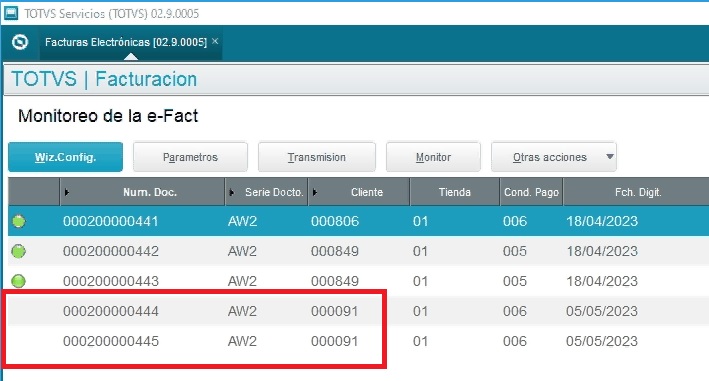The width and height of the screenshot is (709, 381).
Task: Click the Parametros button
Action: [190, 157]
